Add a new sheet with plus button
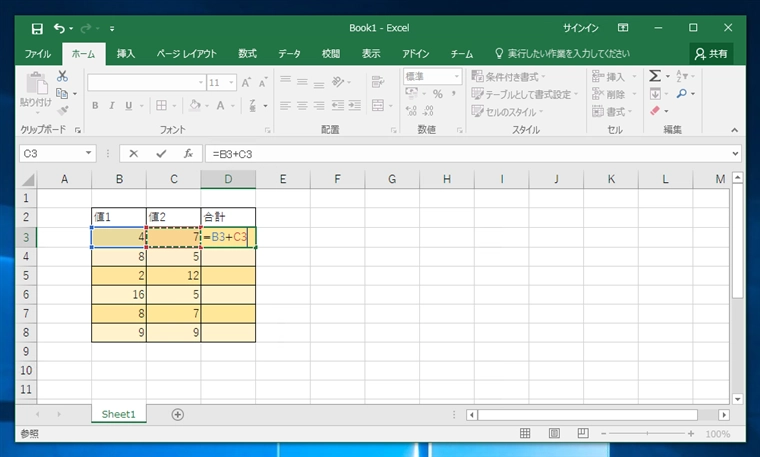 pyautogui.click(x=178, y=415)
